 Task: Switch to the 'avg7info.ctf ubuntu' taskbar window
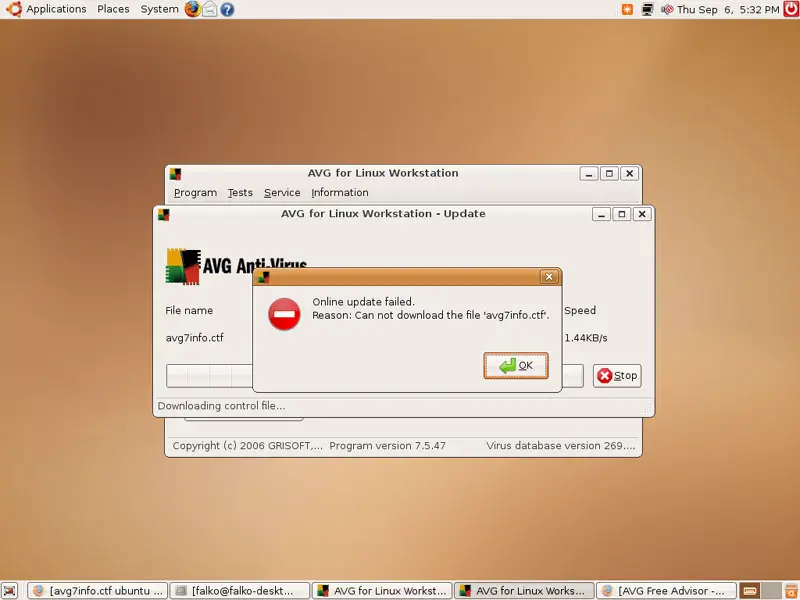point(97,591)
